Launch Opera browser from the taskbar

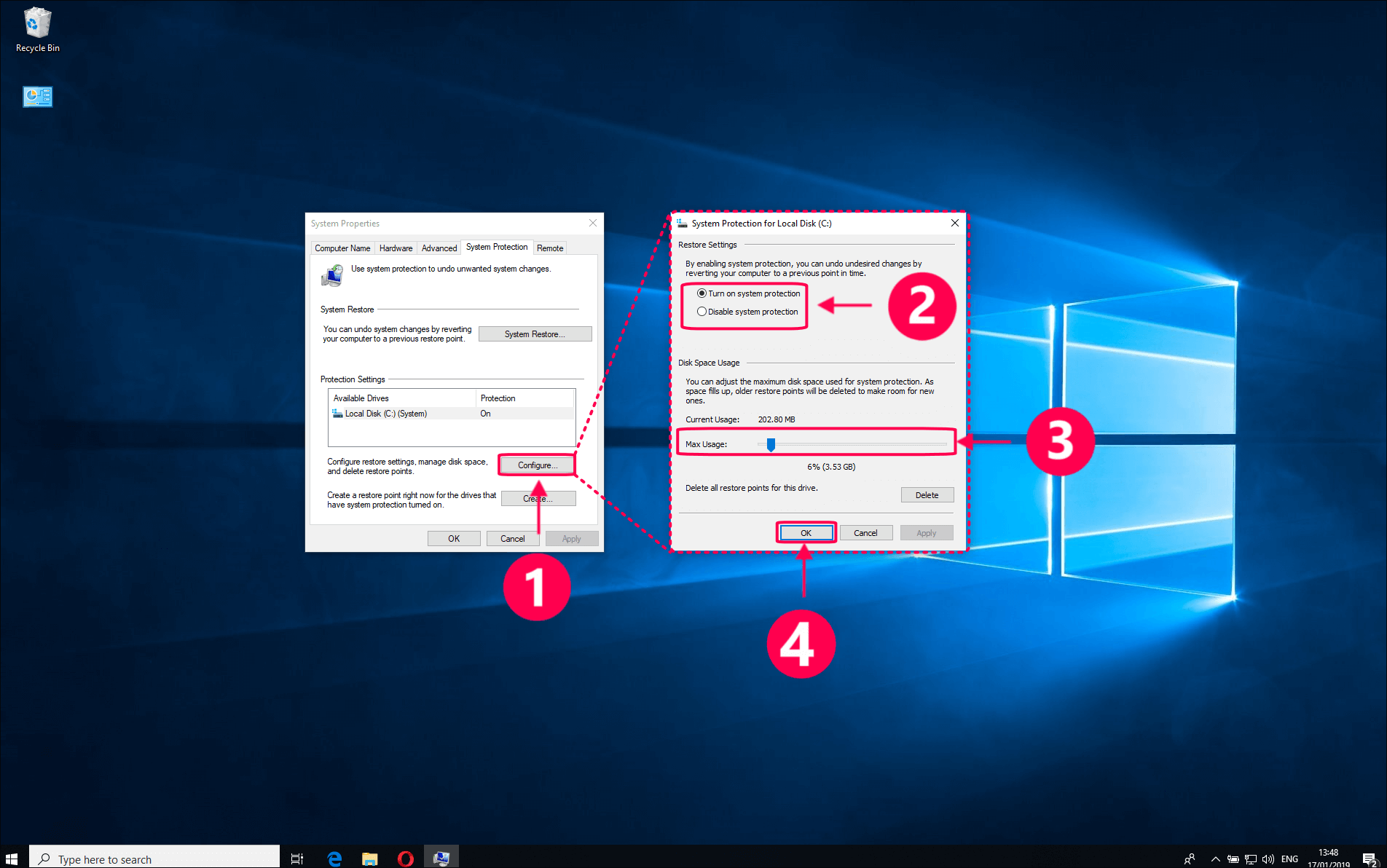405,857
